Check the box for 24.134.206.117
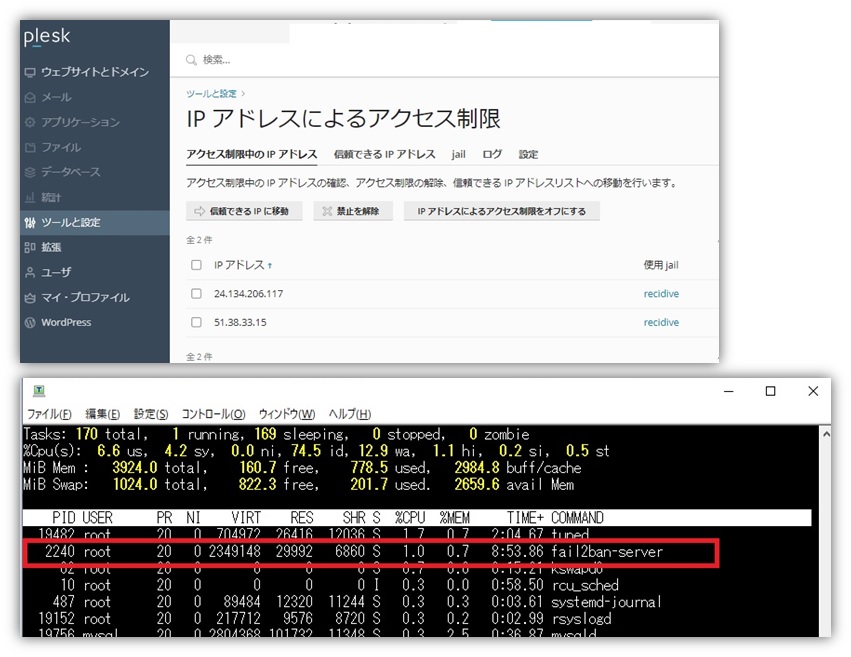The image size is (851, 657). point(196,294)
